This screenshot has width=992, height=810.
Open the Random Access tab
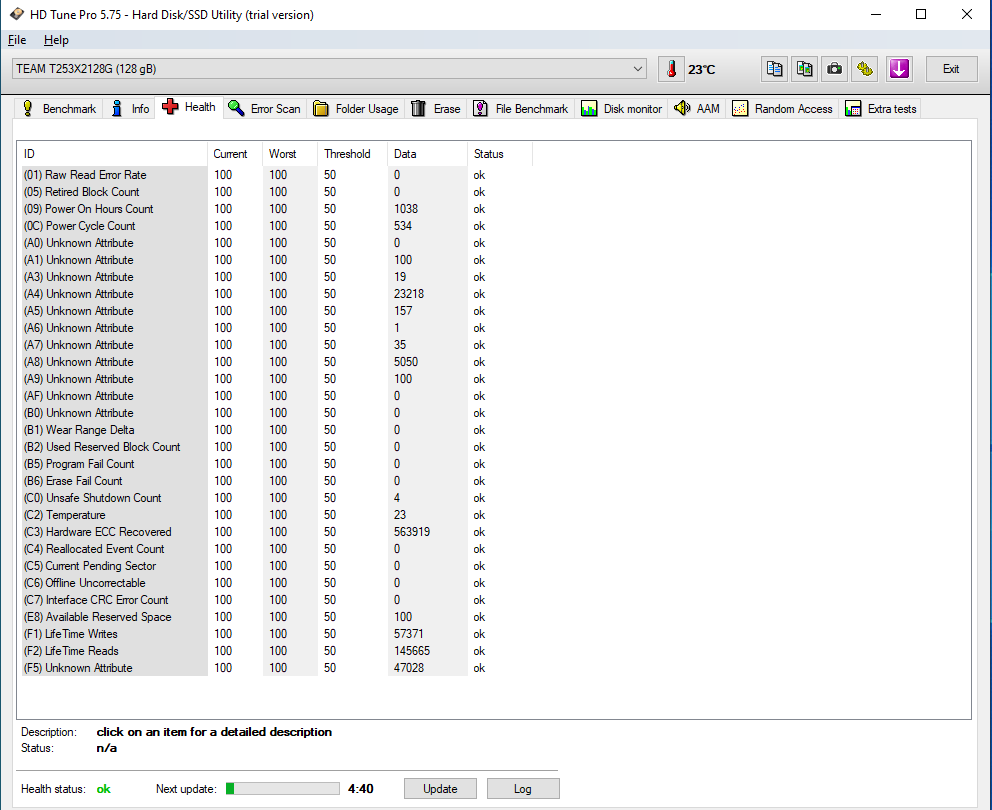coord(783,109)
